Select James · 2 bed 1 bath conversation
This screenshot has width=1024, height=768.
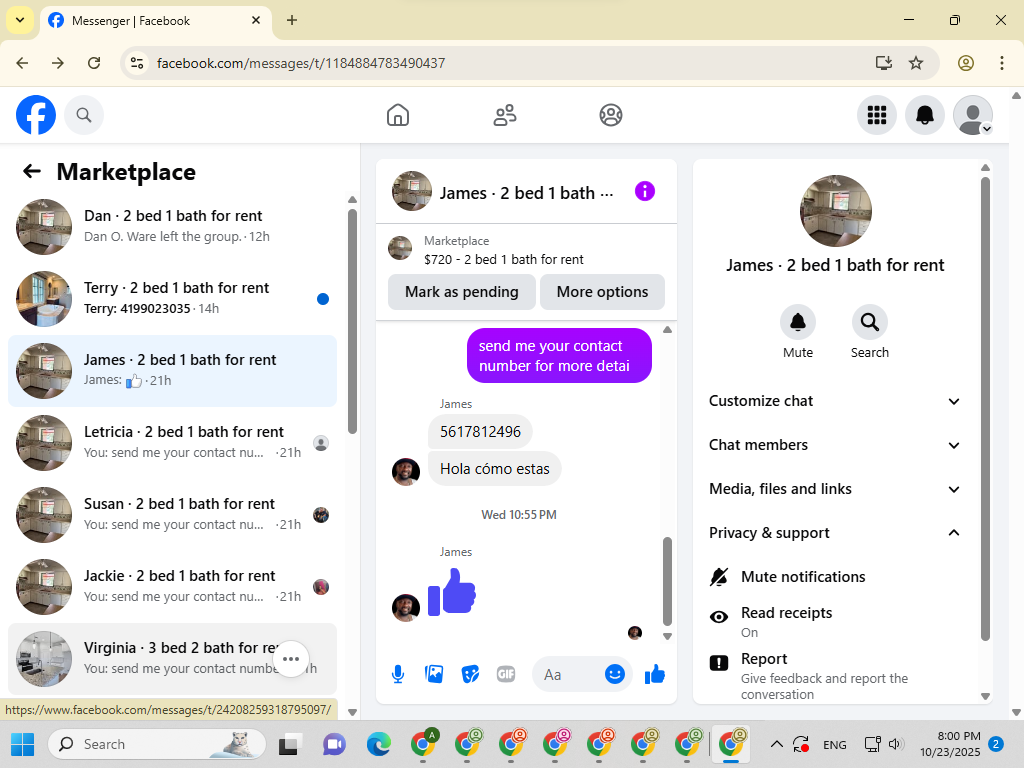click(172, 371)
